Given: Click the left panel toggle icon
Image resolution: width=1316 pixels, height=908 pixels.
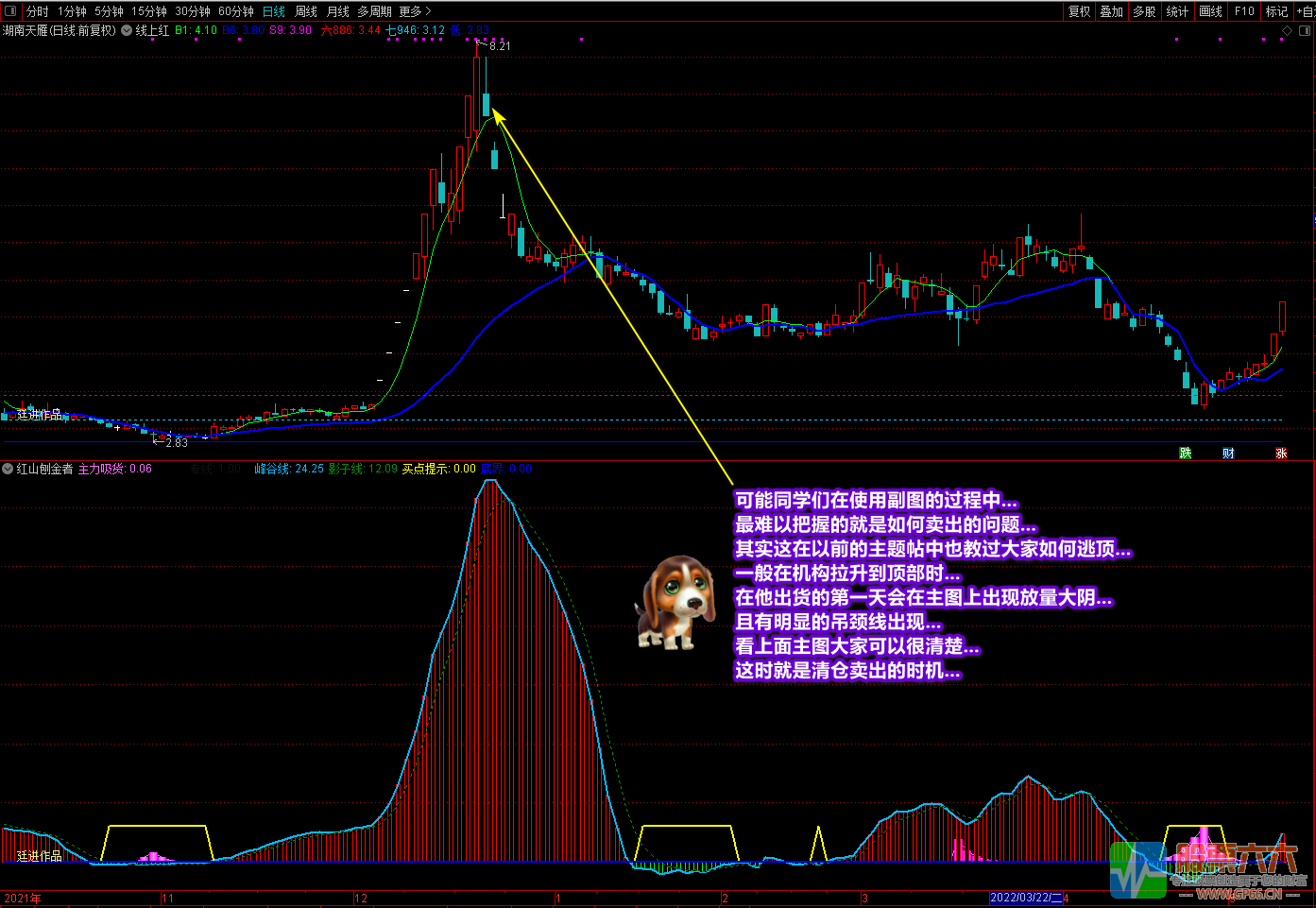Looking at the screenshot, I should coord(10,11).
